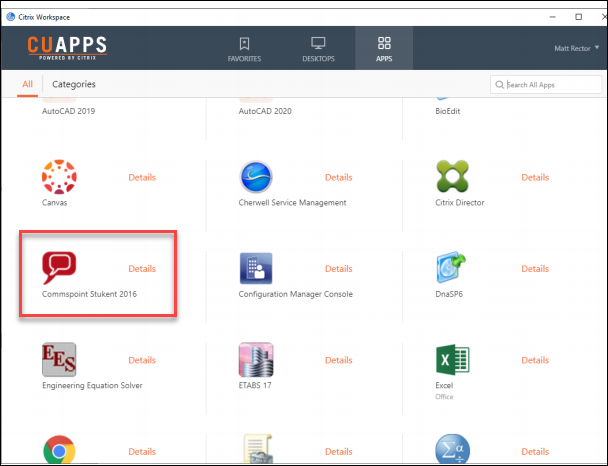Click the Engineering Equation Solver name
This screenshot has width=608, height=466.
[x=92, y=385]
